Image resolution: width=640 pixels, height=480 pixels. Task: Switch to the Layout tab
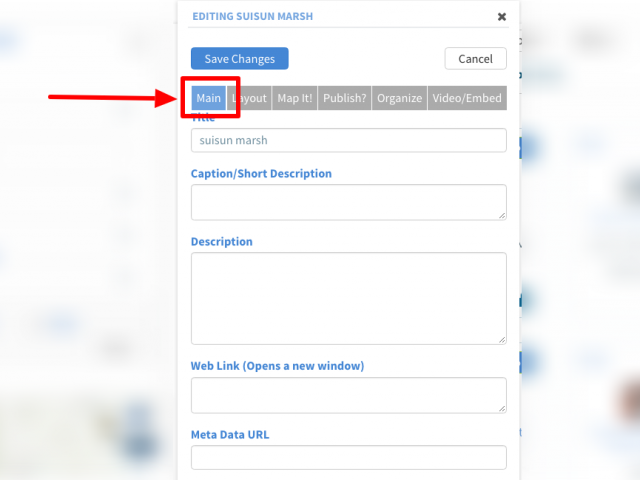coord(249,98)
